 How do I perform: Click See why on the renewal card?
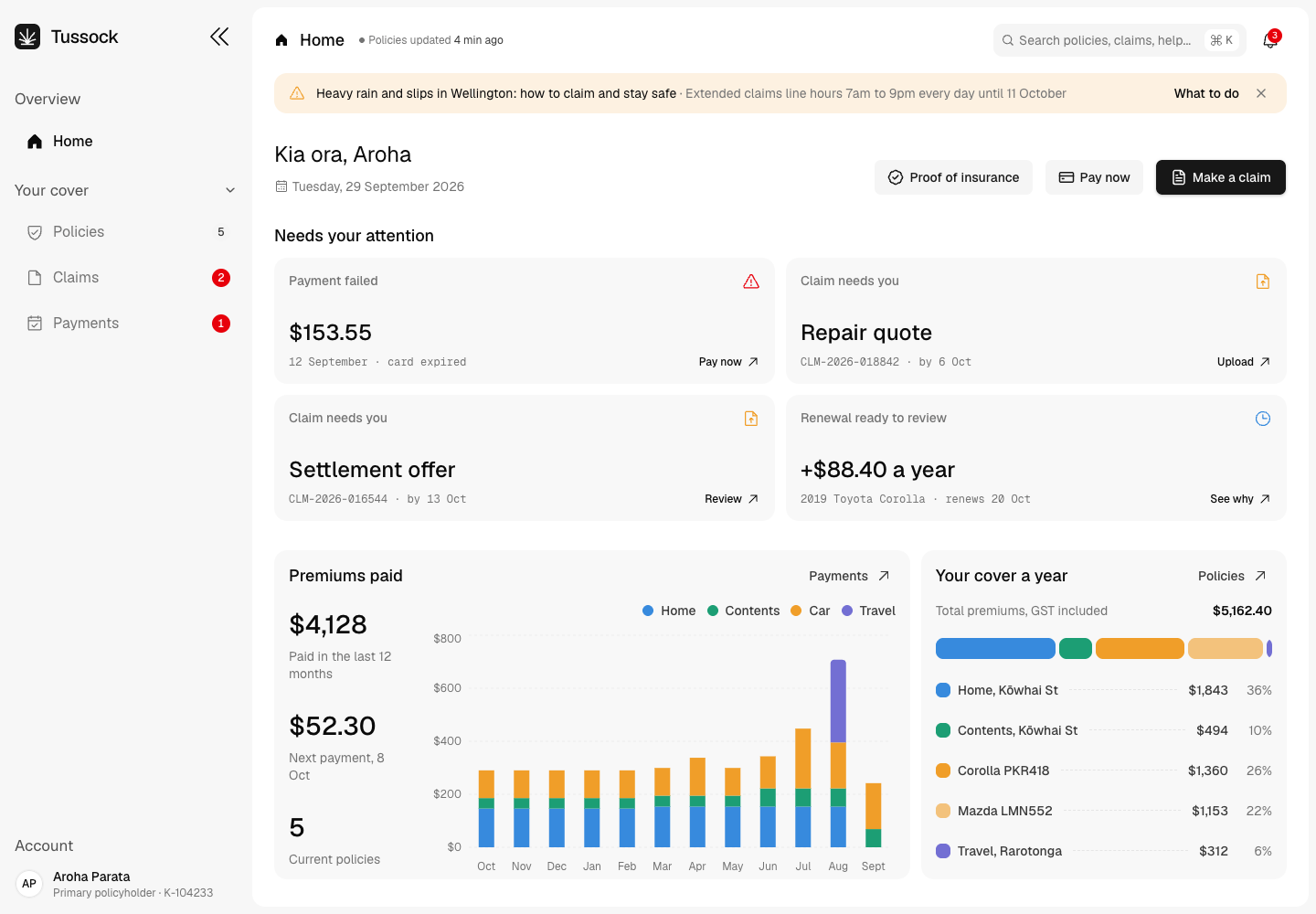1240,499
